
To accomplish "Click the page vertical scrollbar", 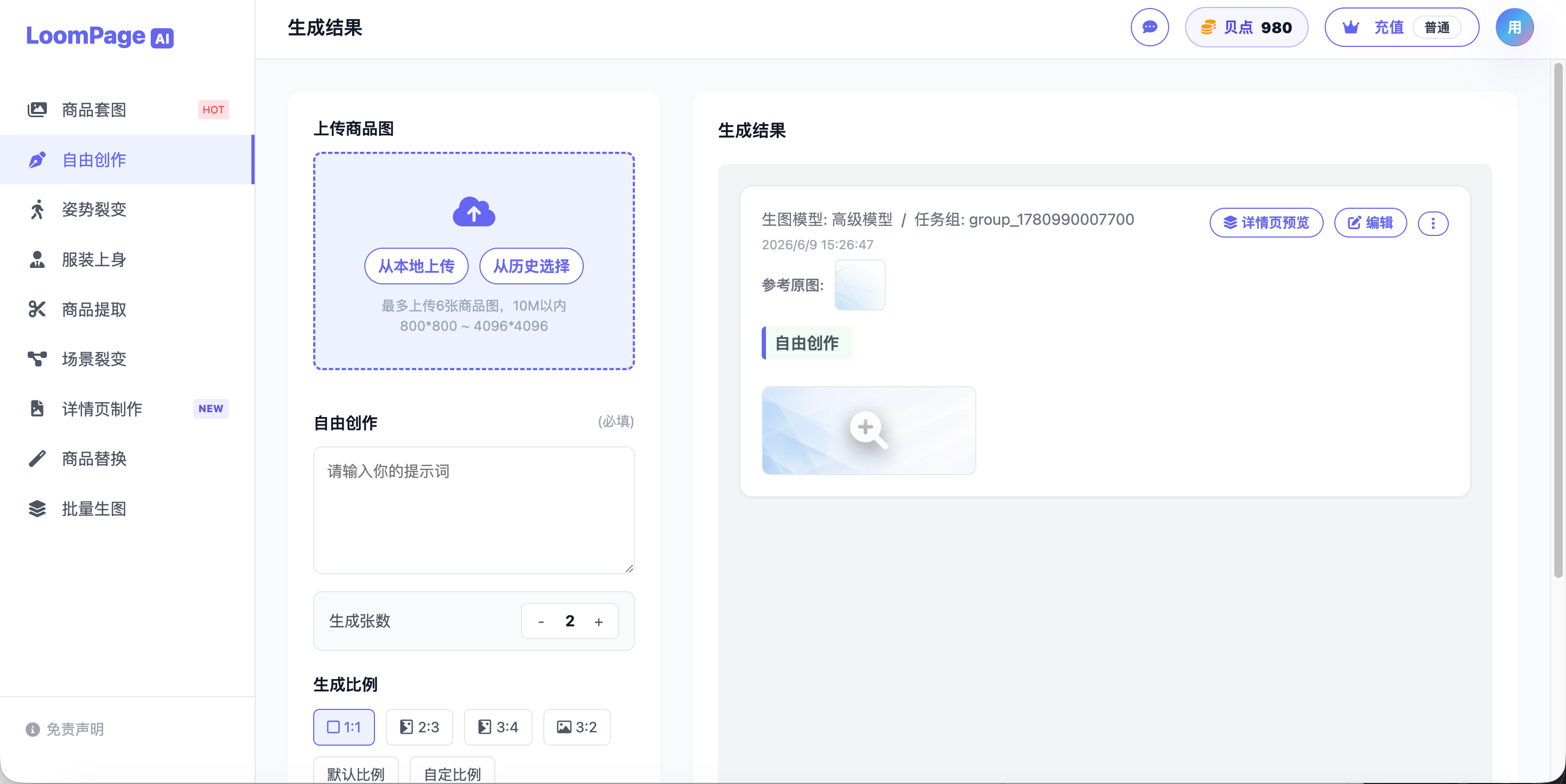I will pyautogui.click(x=1558, y=320).
